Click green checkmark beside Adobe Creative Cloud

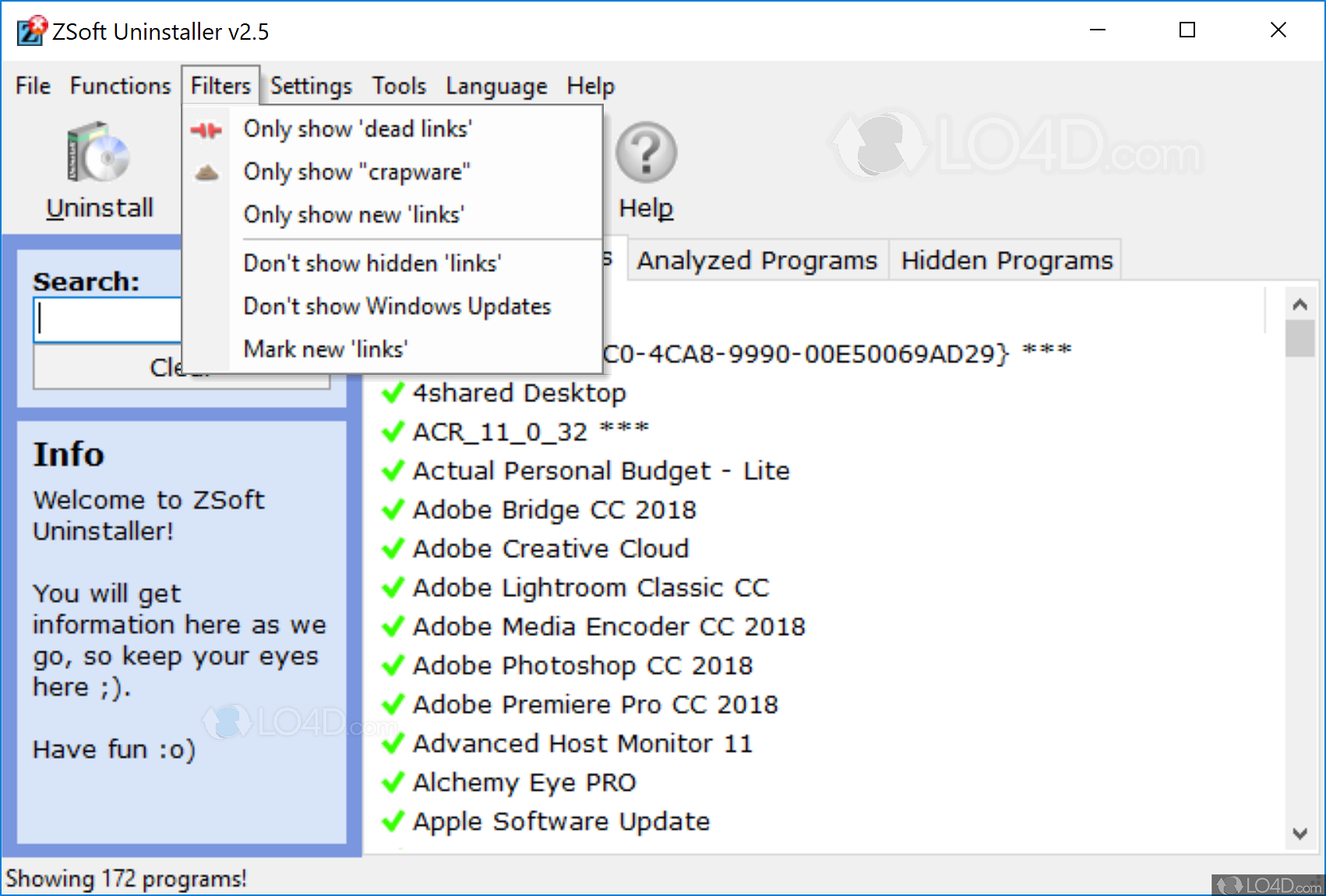click(x=393, y=549)
